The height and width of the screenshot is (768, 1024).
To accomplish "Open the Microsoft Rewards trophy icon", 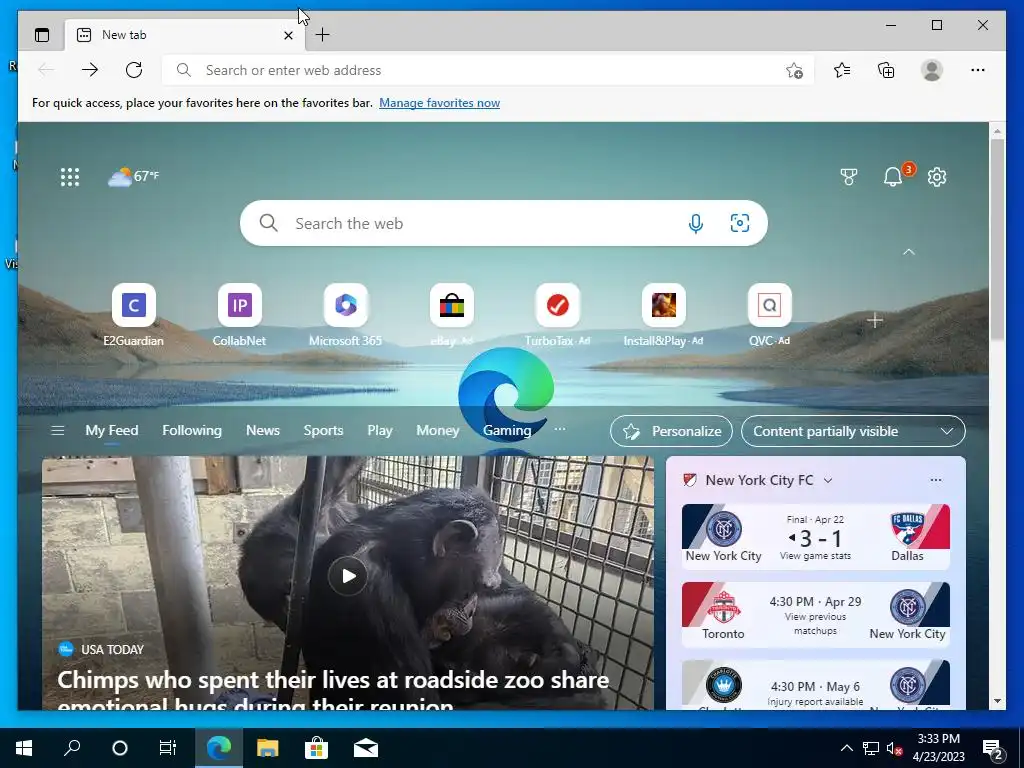I will pos(848,177).
